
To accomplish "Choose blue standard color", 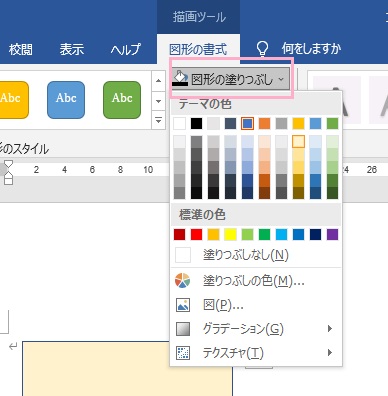I will [x=298, y=235].
